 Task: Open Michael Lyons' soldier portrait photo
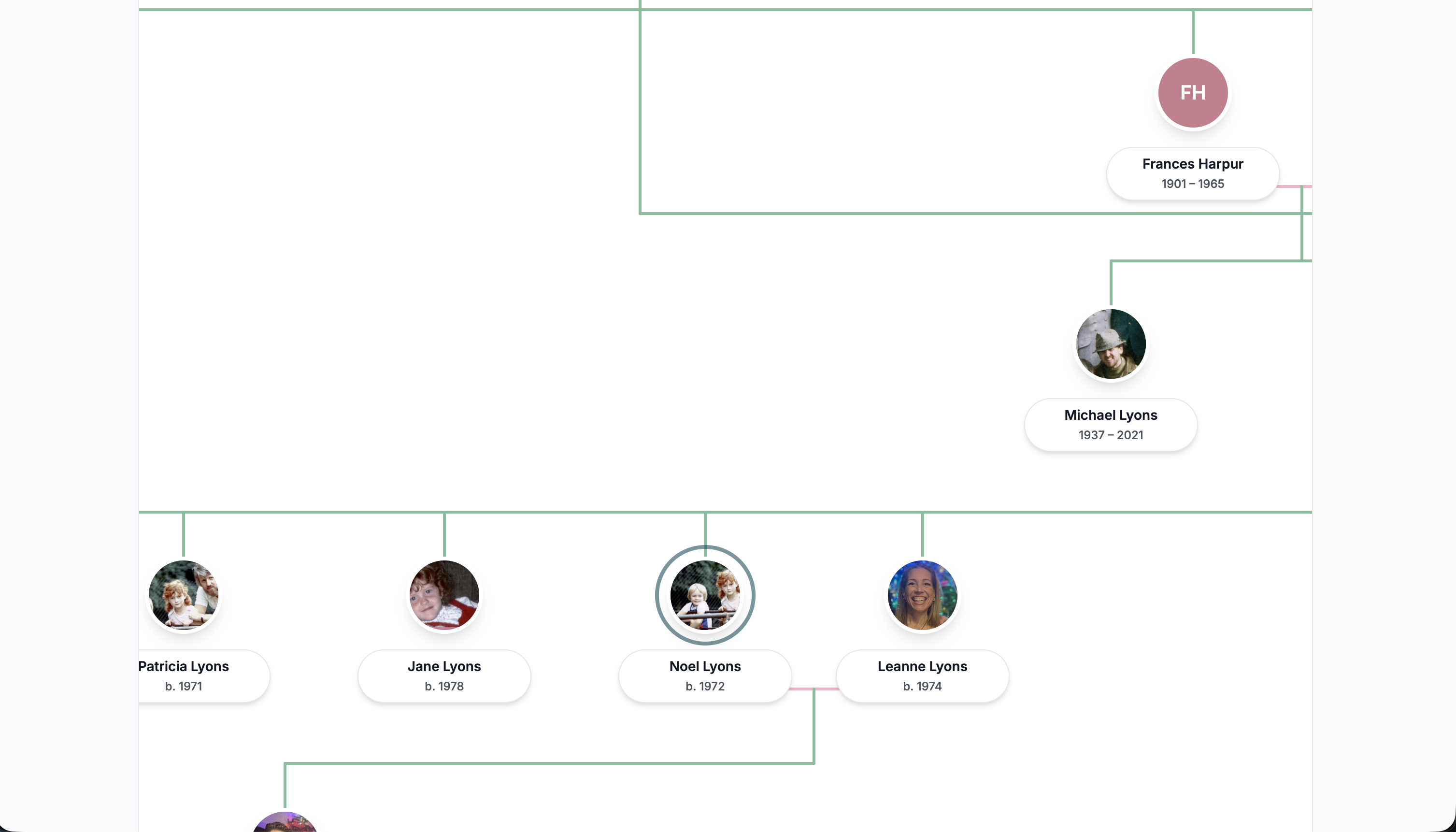[x=1111, y=344]
